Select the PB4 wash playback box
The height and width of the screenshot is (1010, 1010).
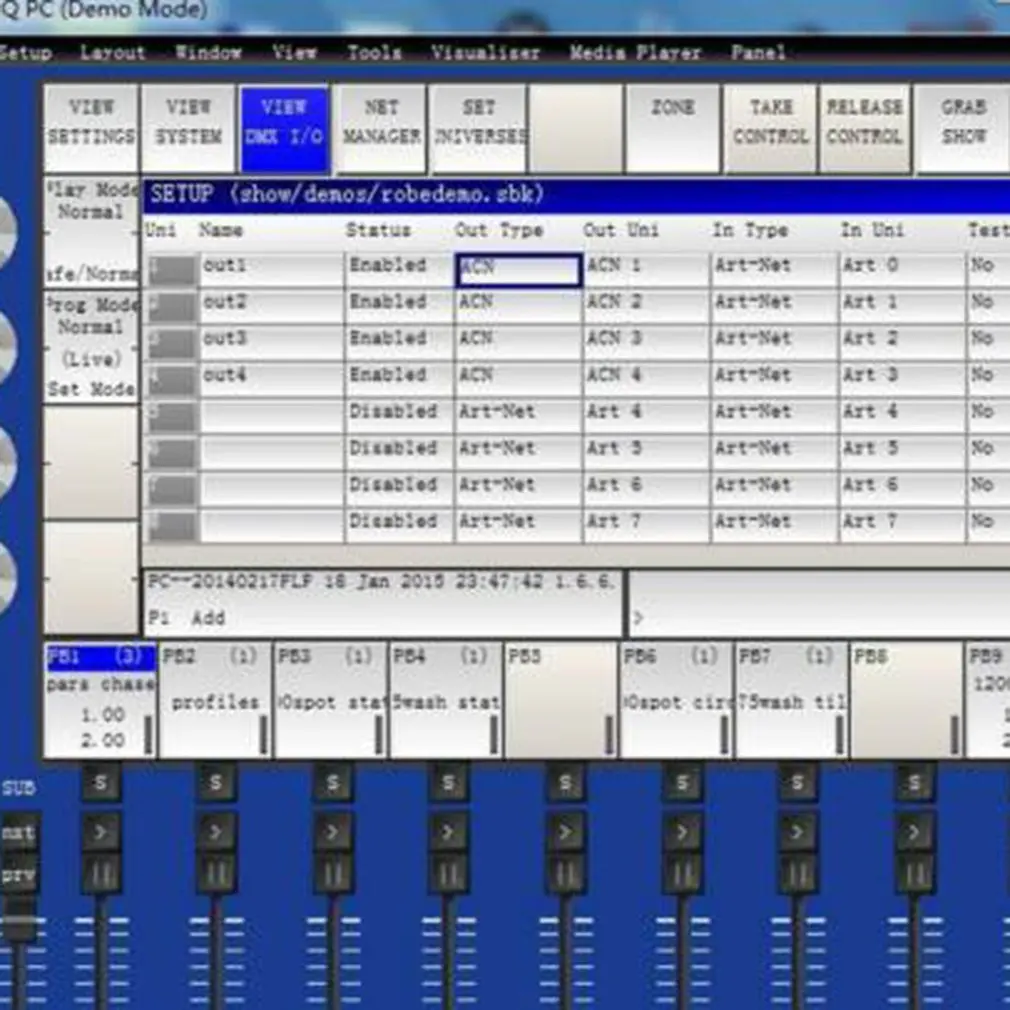point(446,700)
